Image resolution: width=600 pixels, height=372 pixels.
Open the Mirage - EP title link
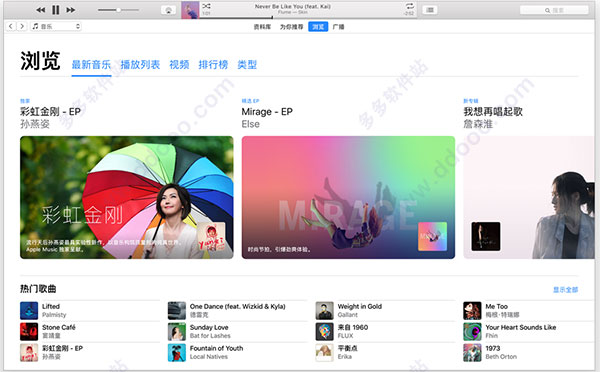(x=267, y=112)
